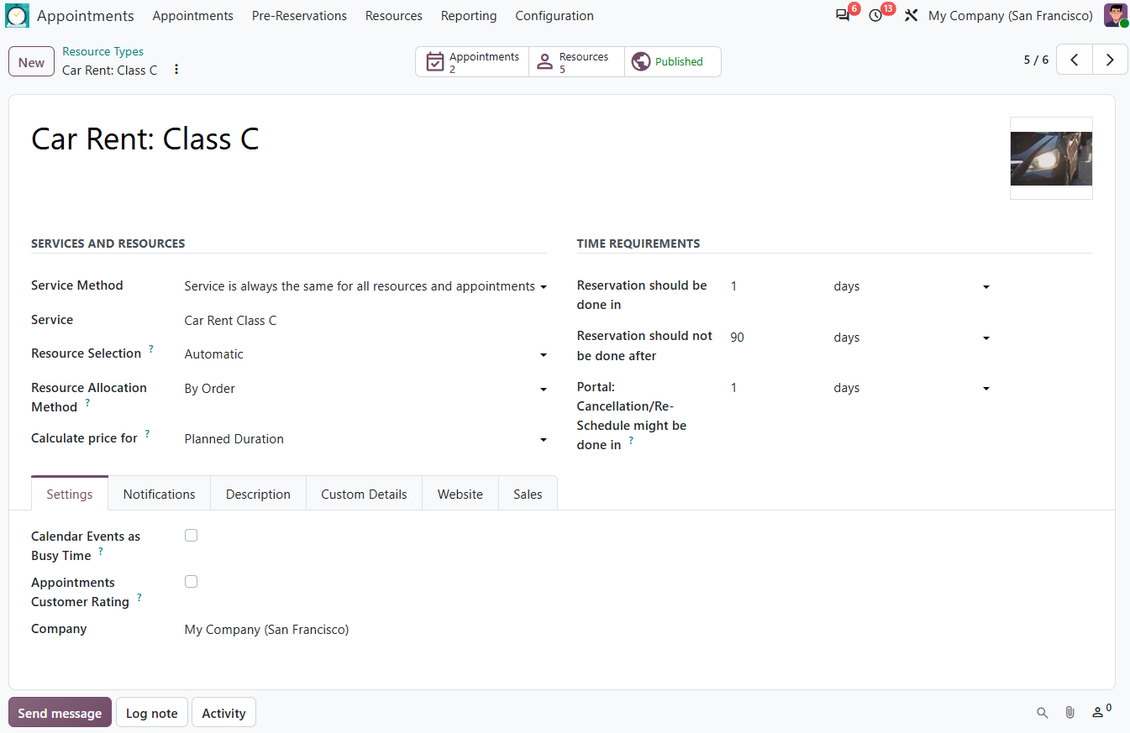Switch to the Website tab

click(x=460, y=494)
